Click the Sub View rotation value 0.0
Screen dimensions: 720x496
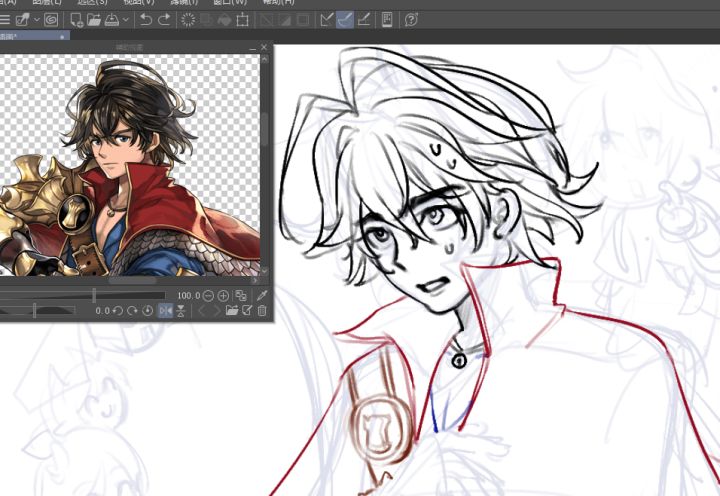coord(102,311)
